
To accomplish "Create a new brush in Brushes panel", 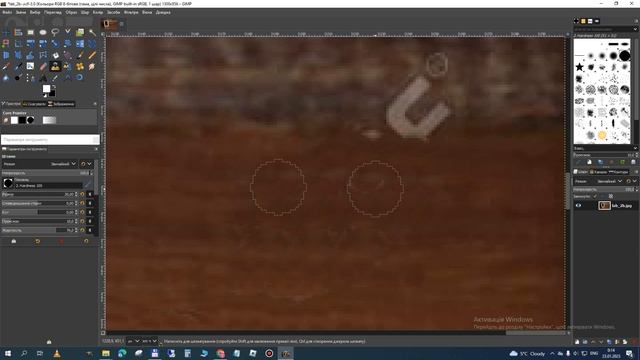I will [589, 162].
